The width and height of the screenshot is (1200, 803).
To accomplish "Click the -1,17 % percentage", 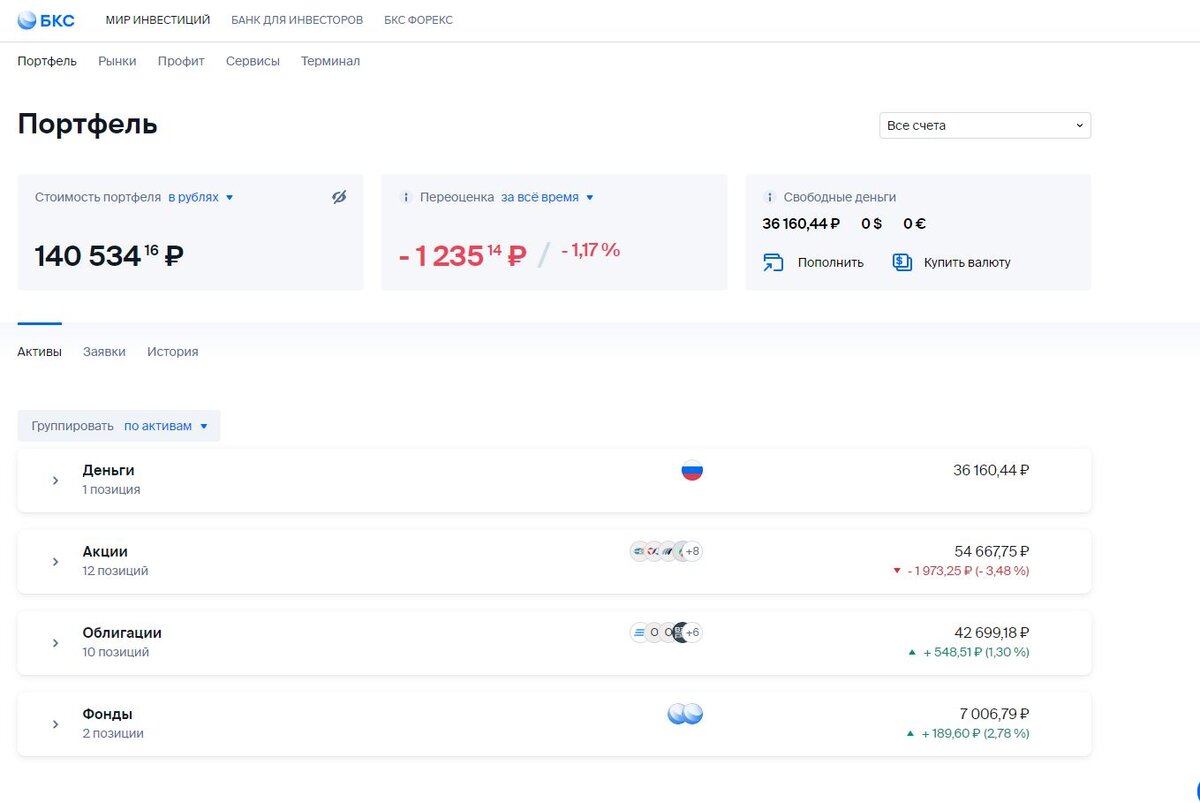I will [x=590, y=250].
